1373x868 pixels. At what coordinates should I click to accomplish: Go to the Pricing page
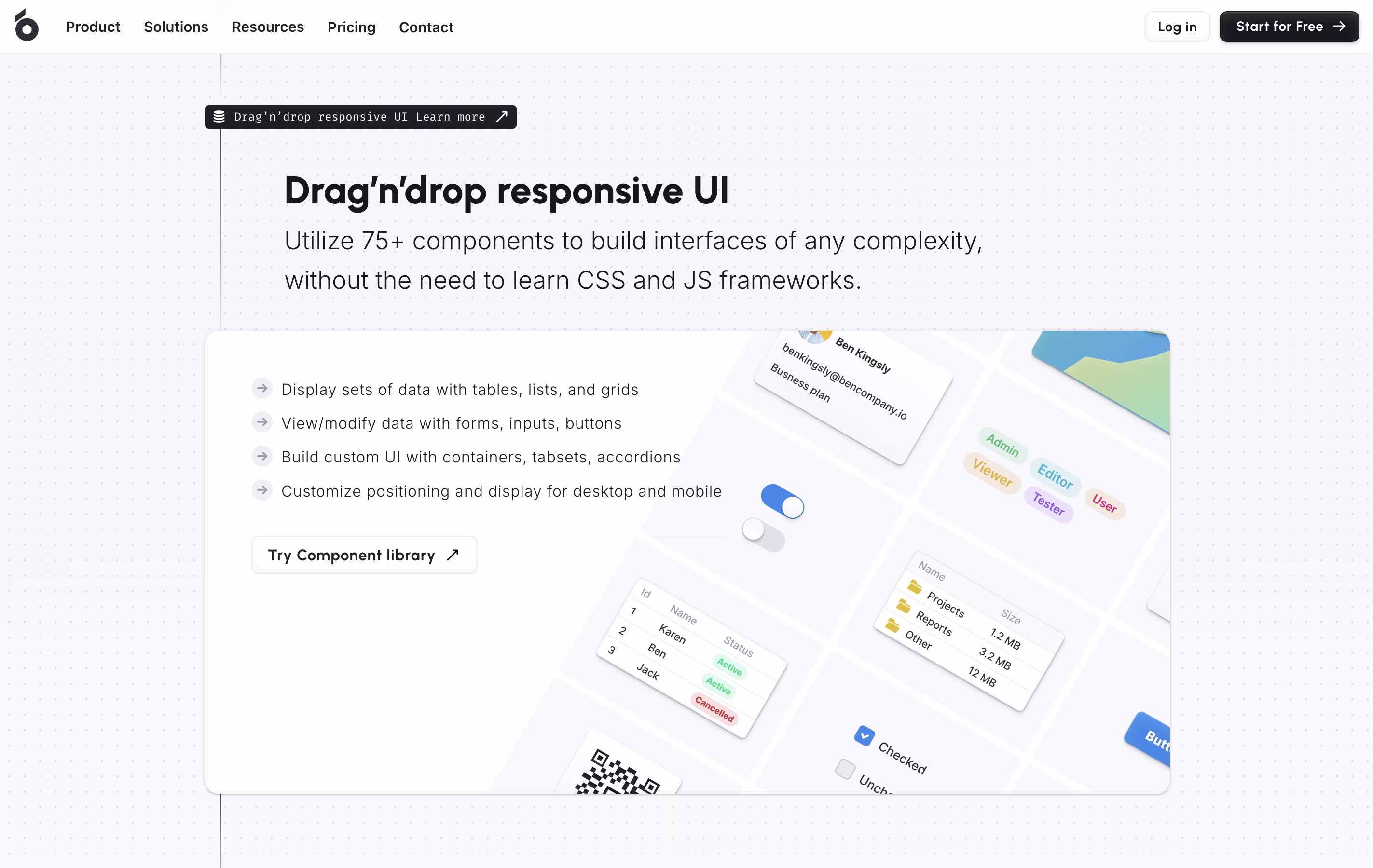[x=351, y=27]
